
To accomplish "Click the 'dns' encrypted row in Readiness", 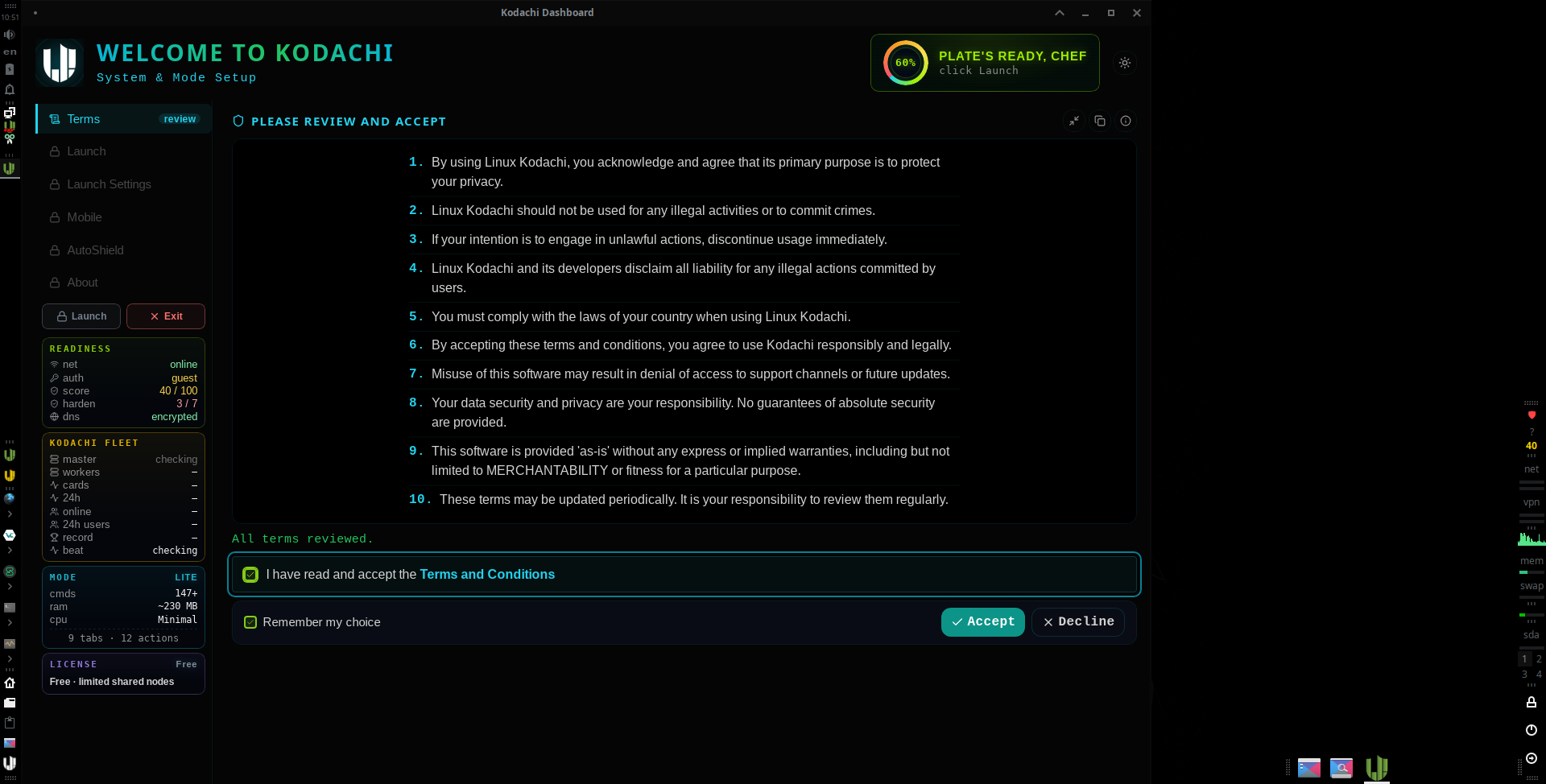I will pos(123,417).
